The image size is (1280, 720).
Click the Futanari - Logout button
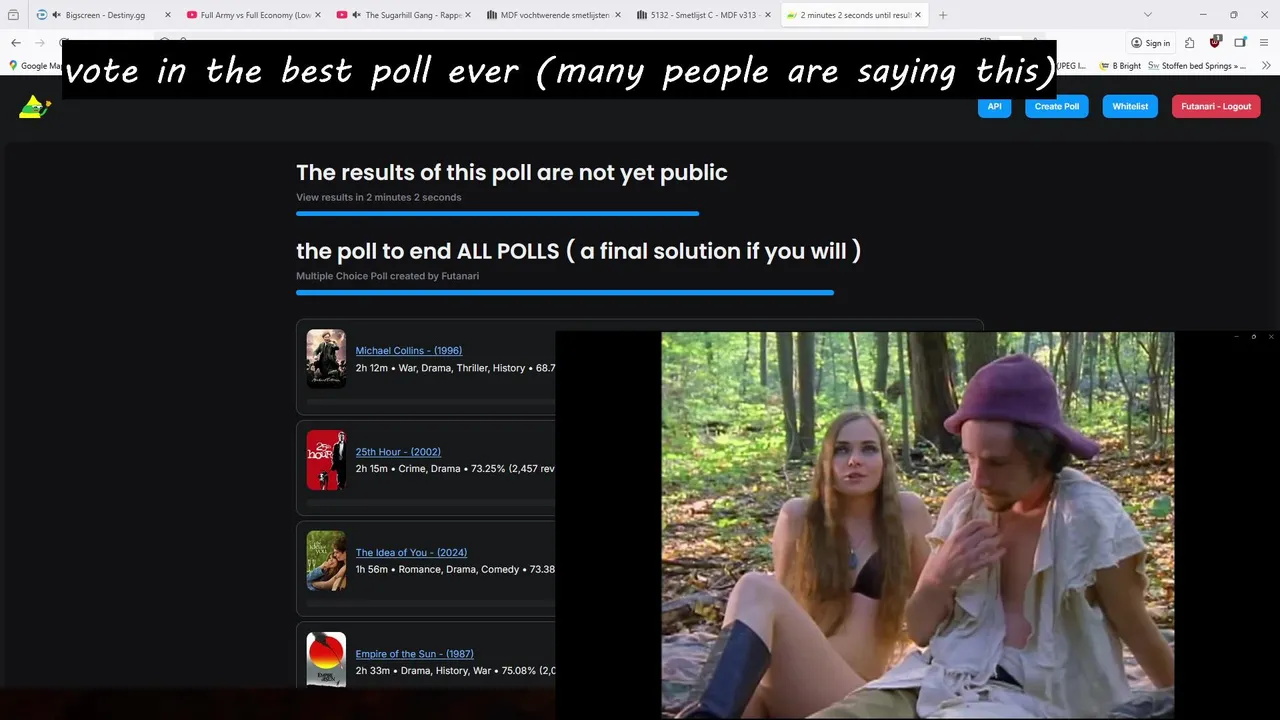click(x=1216, y=106)
